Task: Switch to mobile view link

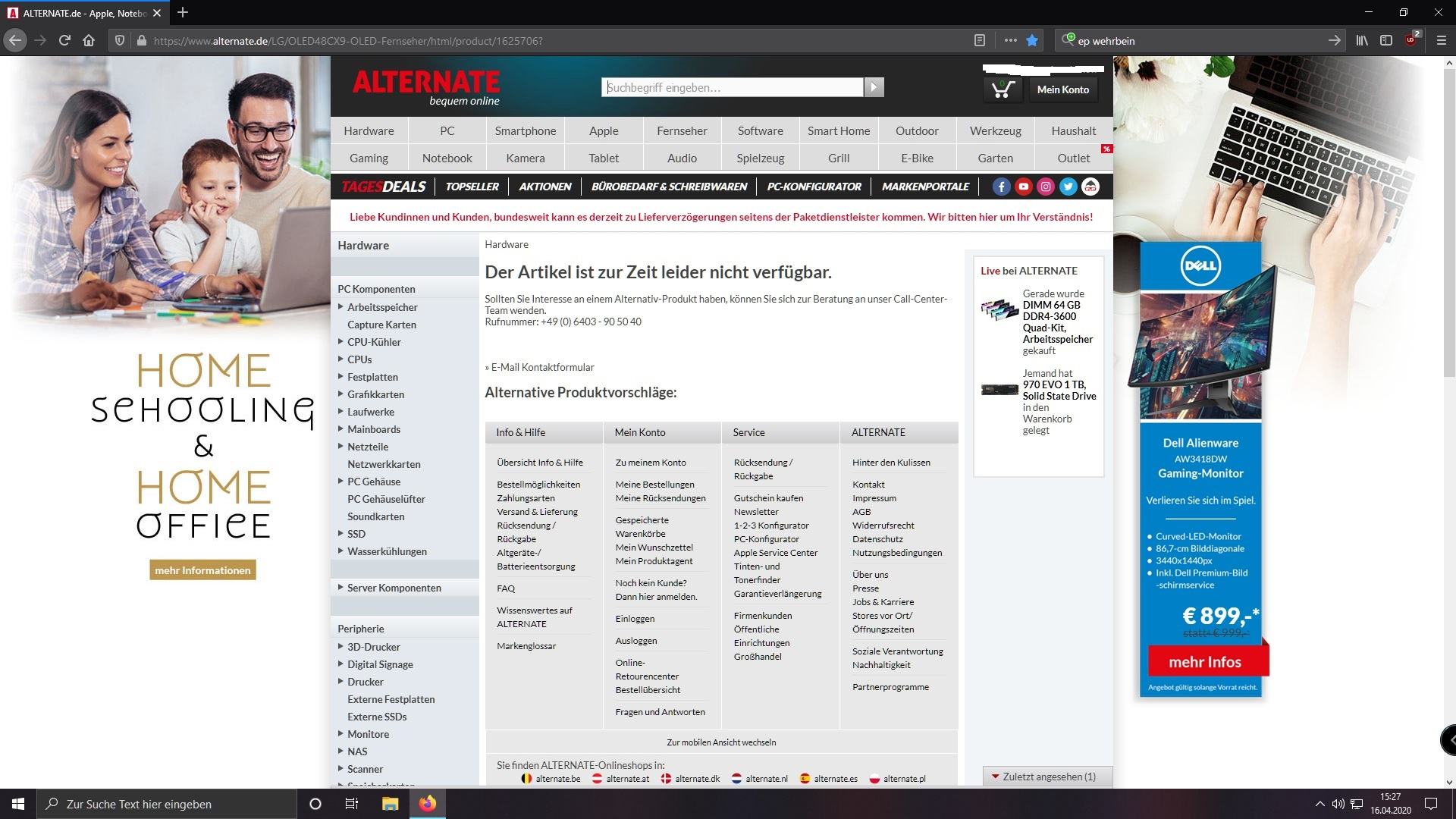Action: (x=721, y=742)
